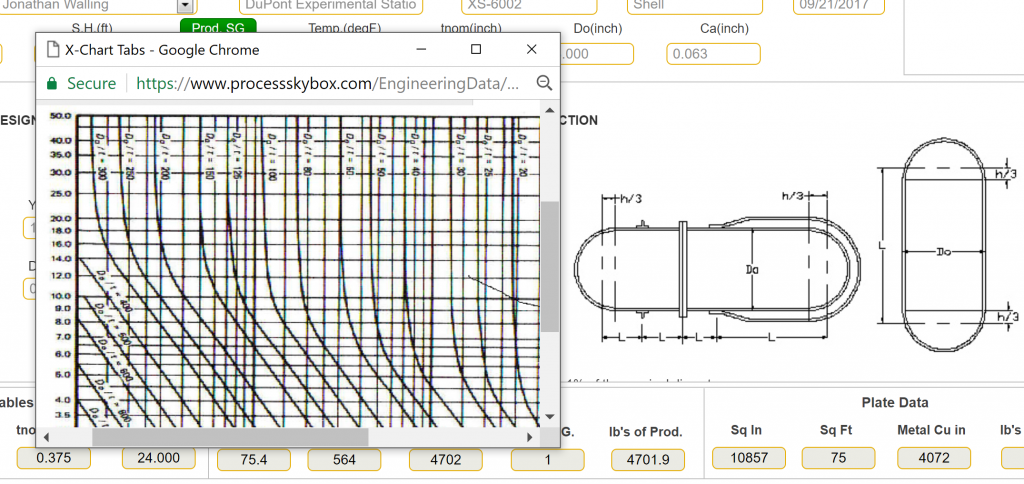
Task: Click the Shell input field
Action: tap(695, 5)
